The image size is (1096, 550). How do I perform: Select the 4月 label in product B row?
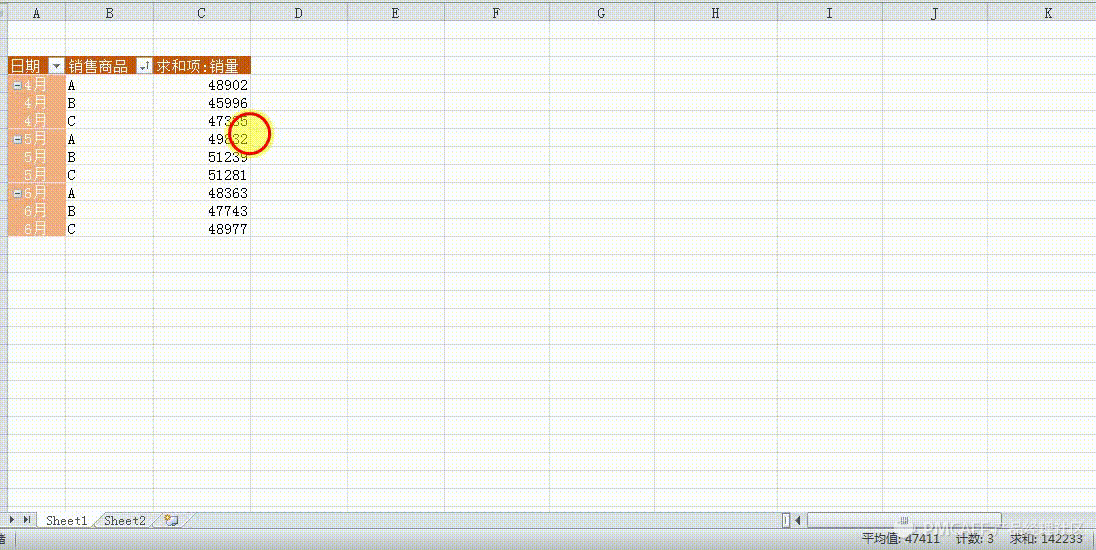(x=36, y=103)
